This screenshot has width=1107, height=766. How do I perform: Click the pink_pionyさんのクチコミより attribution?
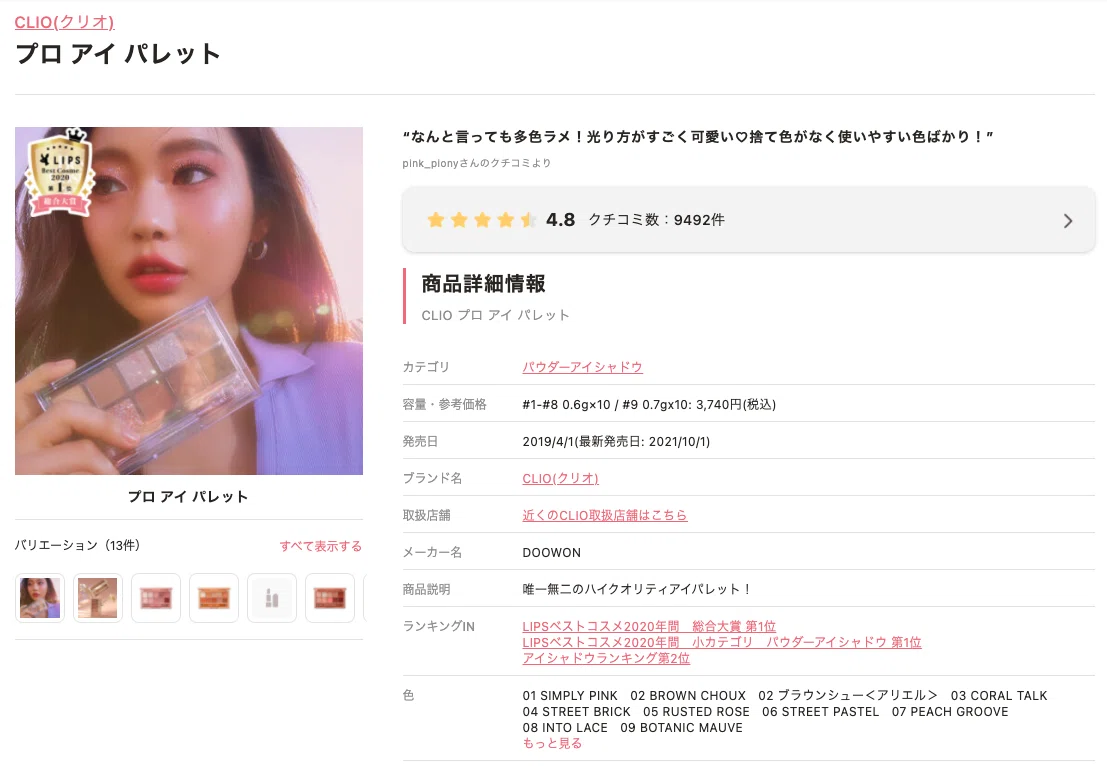coord(477,163)
